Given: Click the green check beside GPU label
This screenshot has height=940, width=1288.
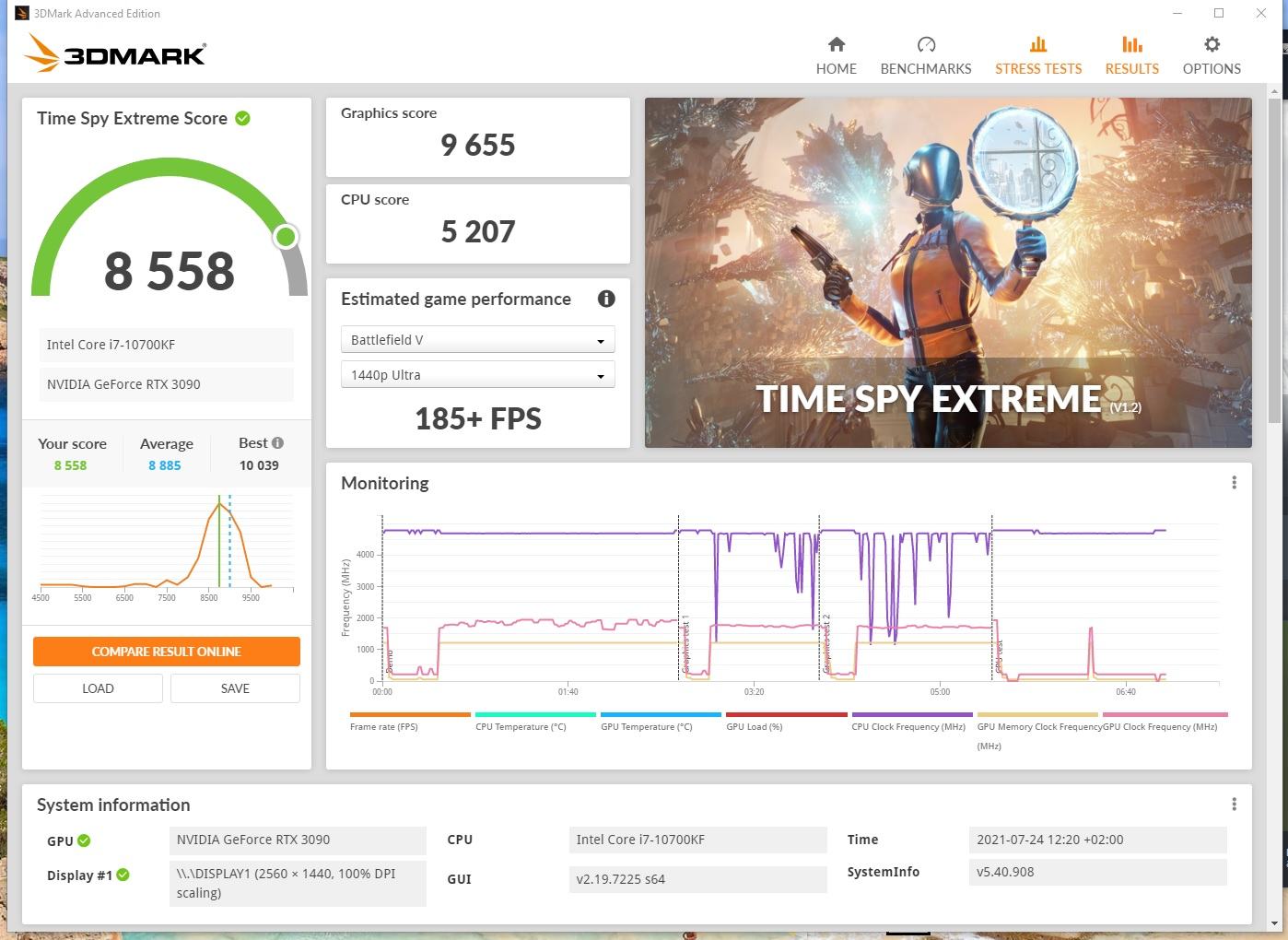Looking at the screenshot, I should click(x=84, y=840).
